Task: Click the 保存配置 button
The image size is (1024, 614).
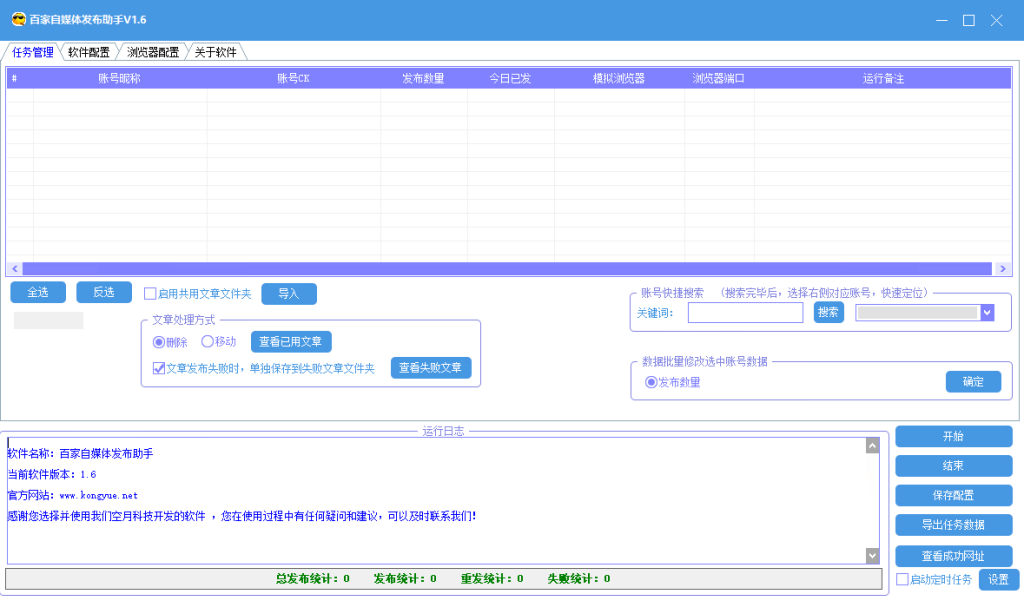Action: point(953,495)
